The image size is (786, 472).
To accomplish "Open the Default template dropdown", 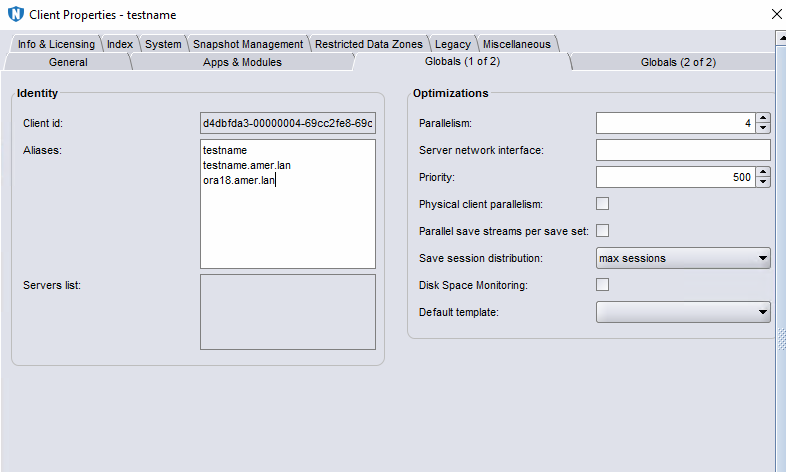I will (683, 312).
